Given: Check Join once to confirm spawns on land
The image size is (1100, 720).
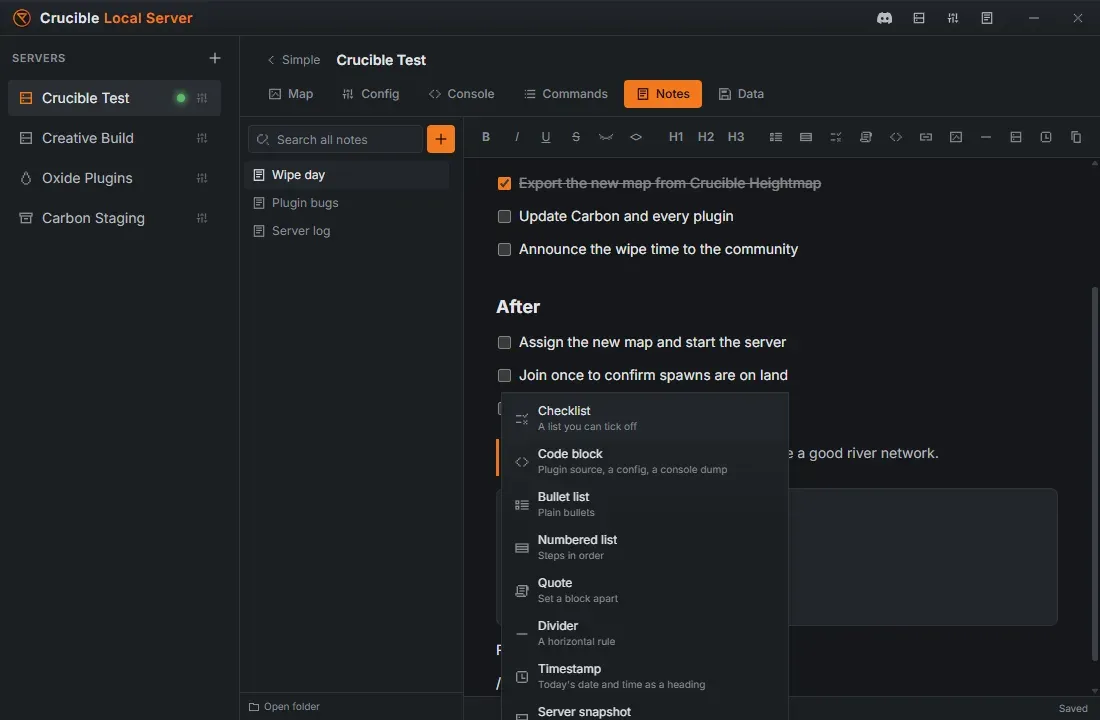Looking at the screenshot, I should 504,375.
